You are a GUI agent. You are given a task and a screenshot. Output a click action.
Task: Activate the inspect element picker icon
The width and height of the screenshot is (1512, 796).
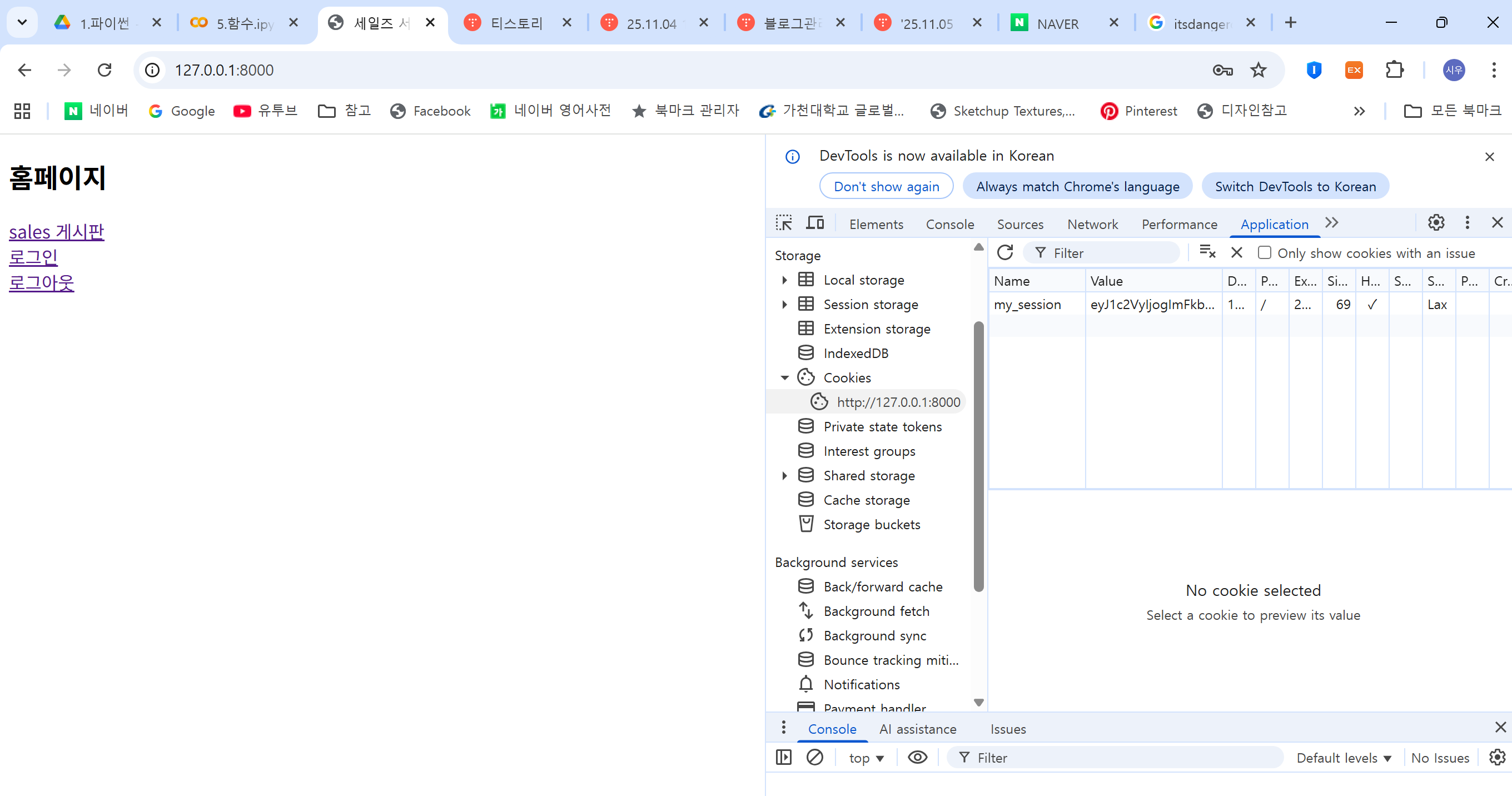784,223
